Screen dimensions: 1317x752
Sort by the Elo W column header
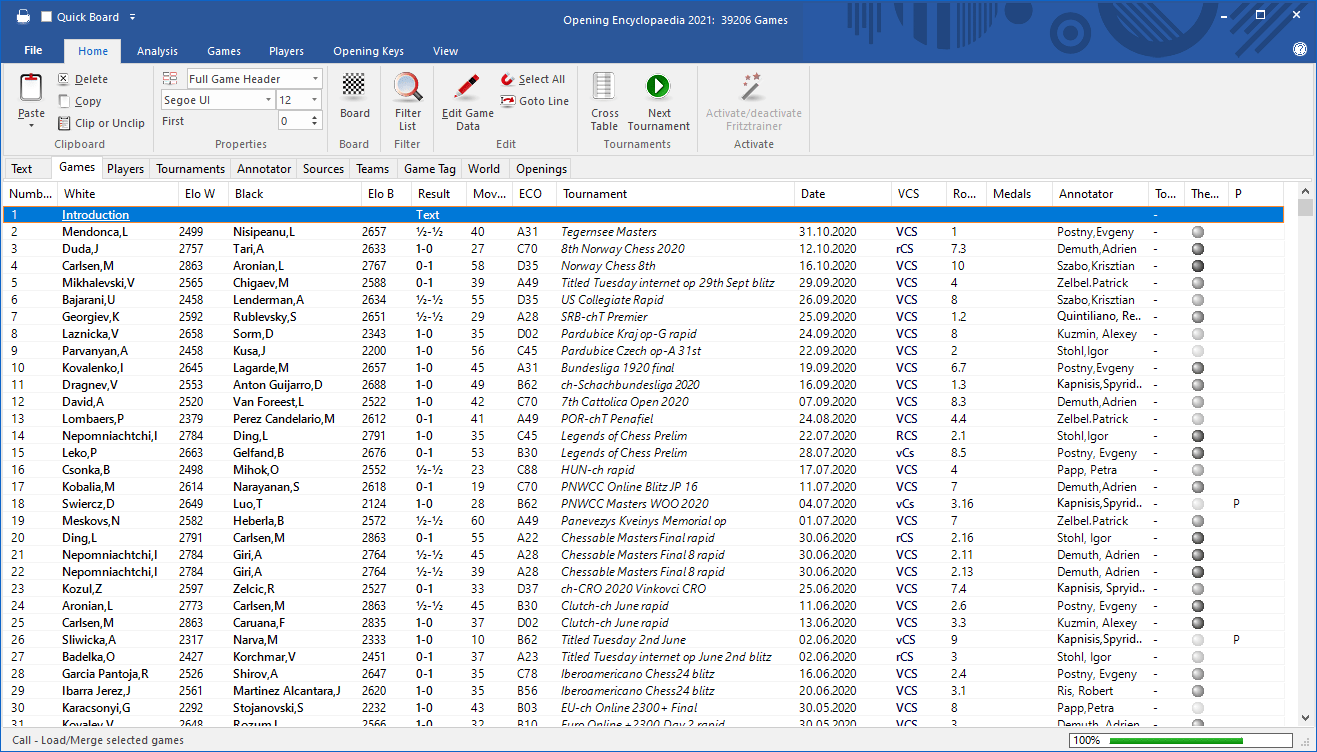coord(204,194)
